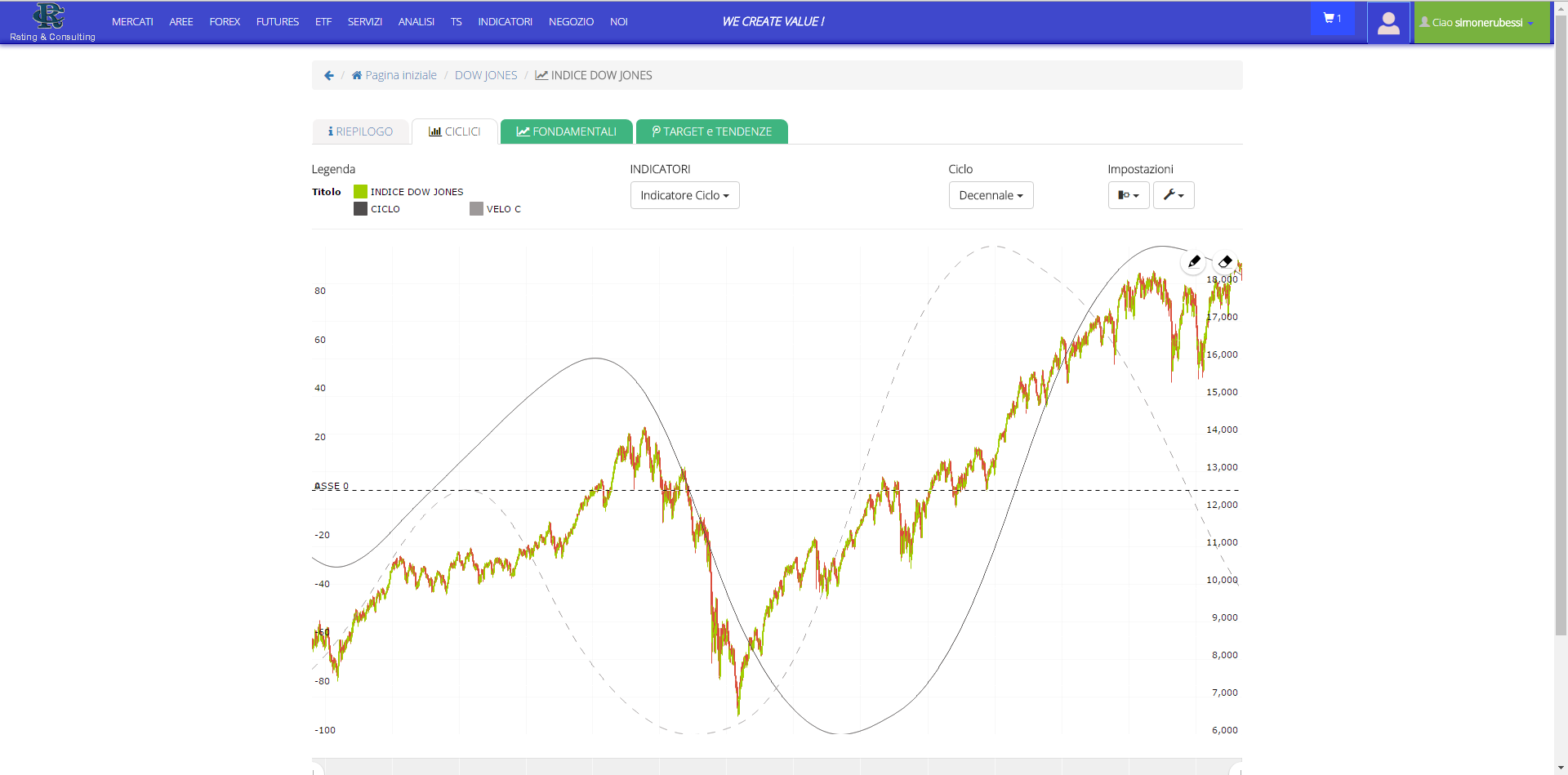Click the eraser tool on chart
This screenshot has height=775, width=1568.
1225,261
